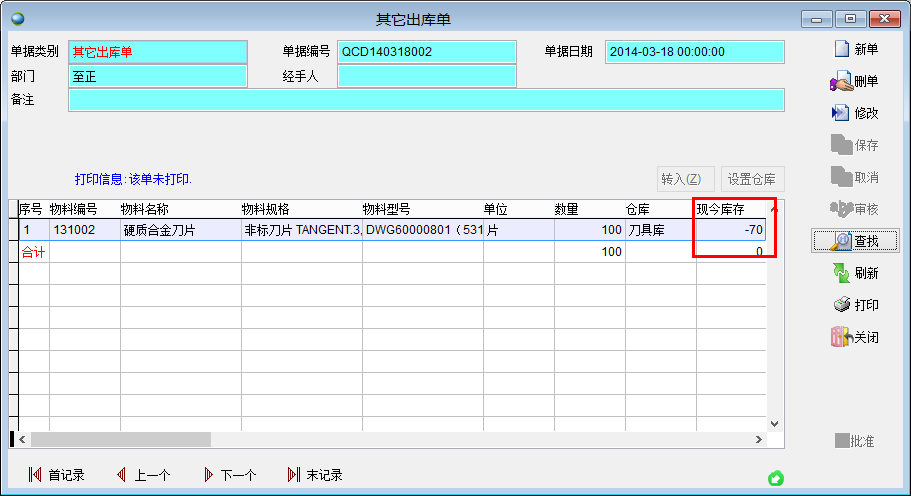The height and width of the screenshot is (496, 911).
Task: Click the 关闭 close form icon
Action: pos(841,337)
